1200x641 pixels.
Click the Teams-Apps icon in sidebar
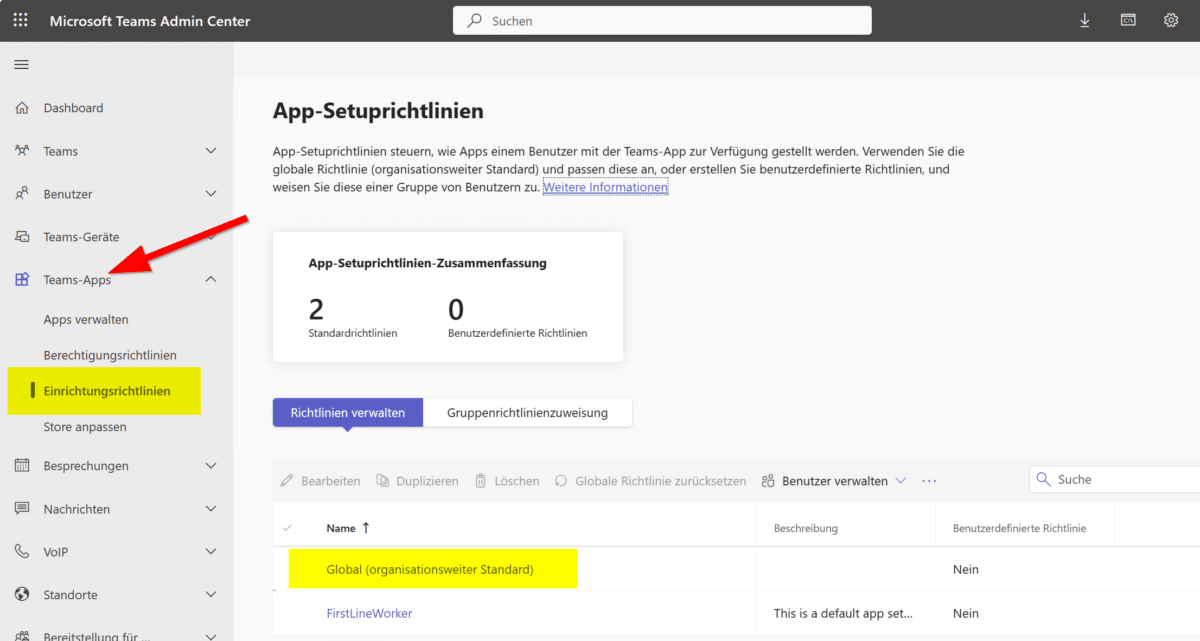coord(22,280)
